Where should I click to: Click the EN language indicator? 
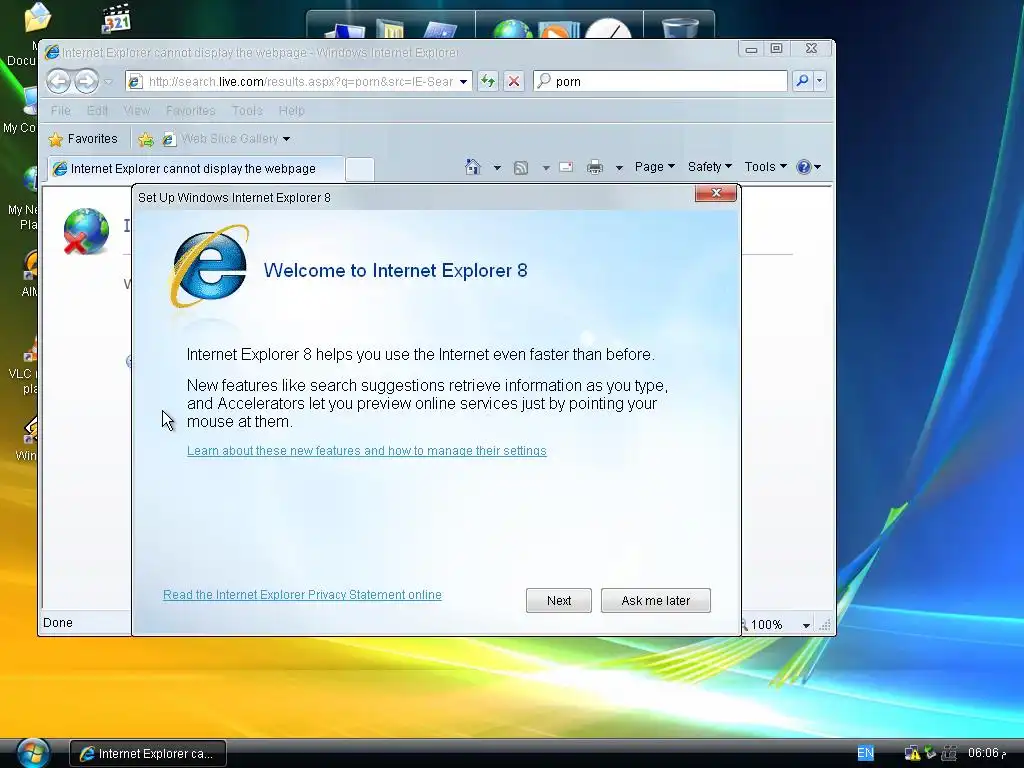[x=865, y=753]
